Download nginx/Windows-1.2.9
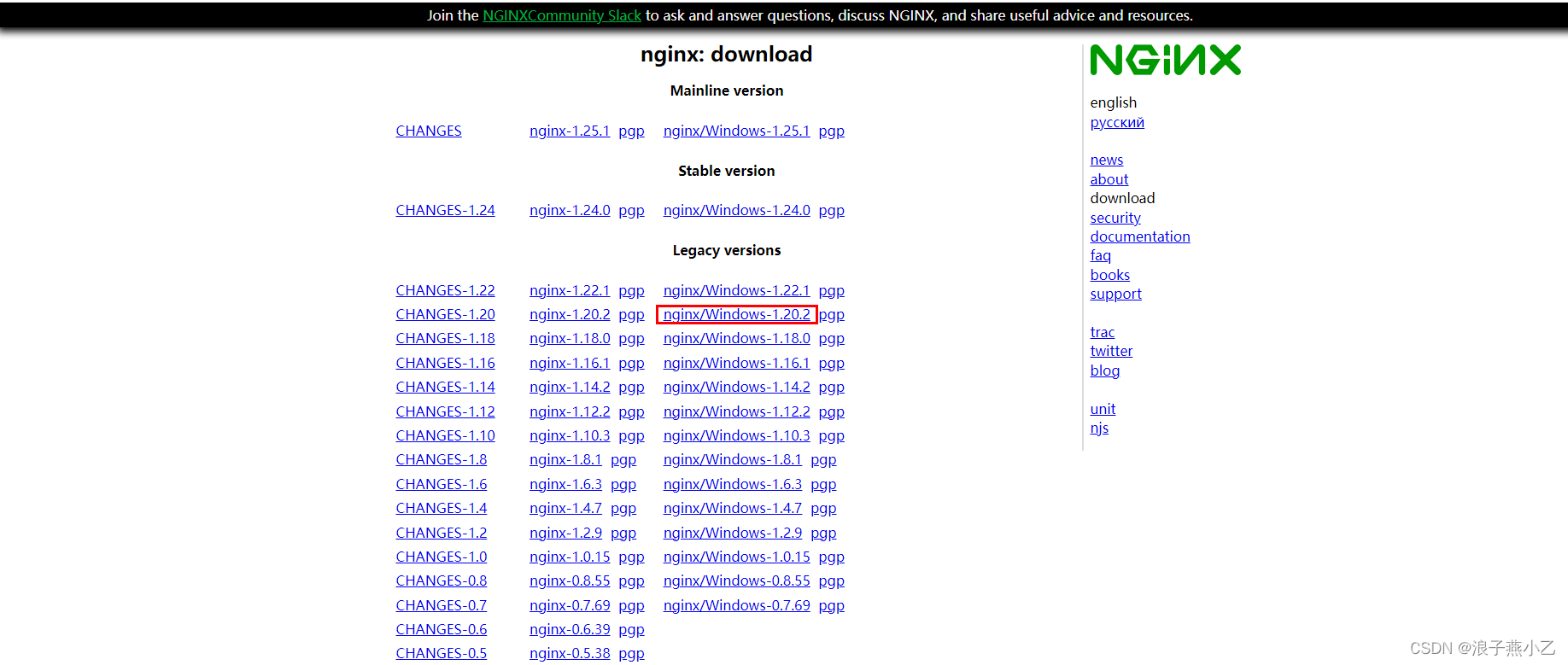 click(x=733, y=533)
